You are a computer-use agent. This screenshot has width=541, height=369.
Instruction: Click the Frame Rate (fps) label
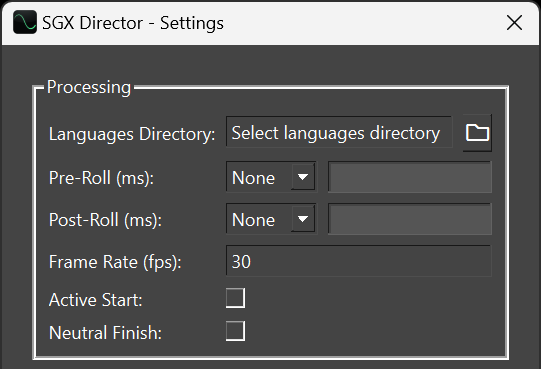click(x=115, y=262)
